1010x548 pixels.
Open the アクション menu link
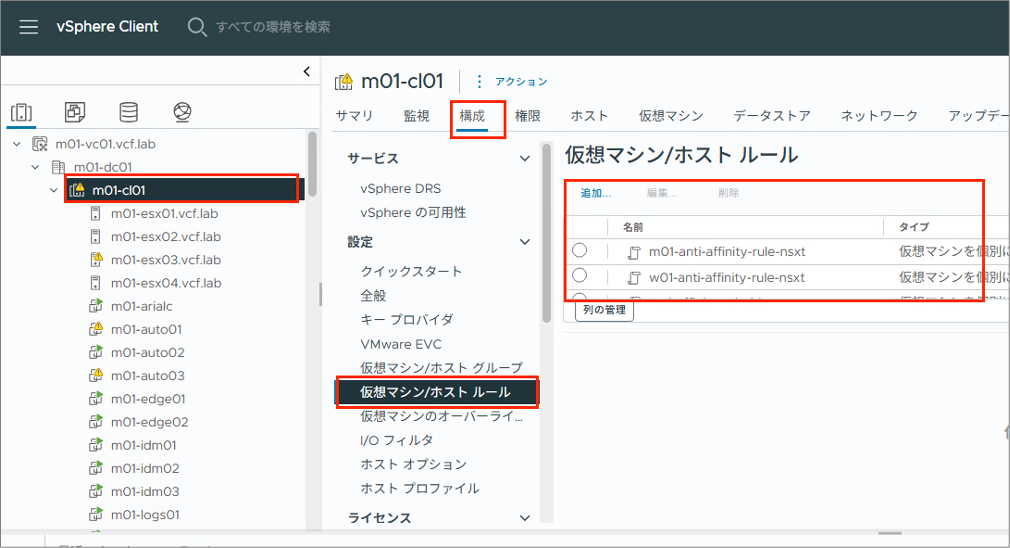click(521, 82)
